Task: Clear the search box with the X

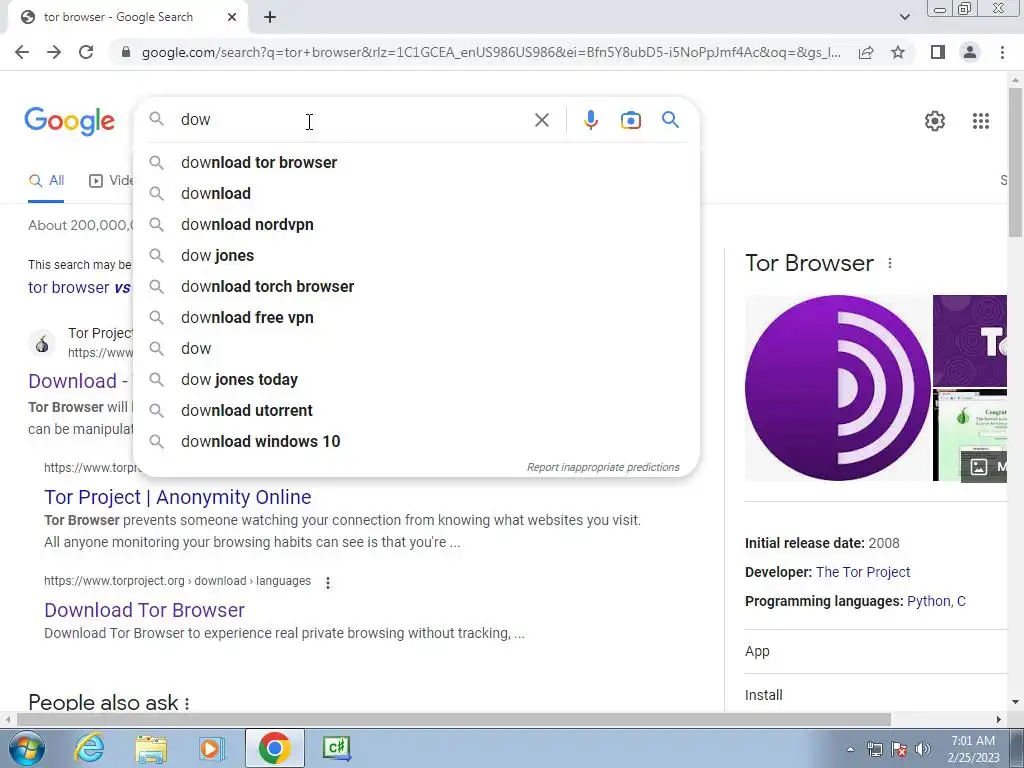Action: coord(541,120)
